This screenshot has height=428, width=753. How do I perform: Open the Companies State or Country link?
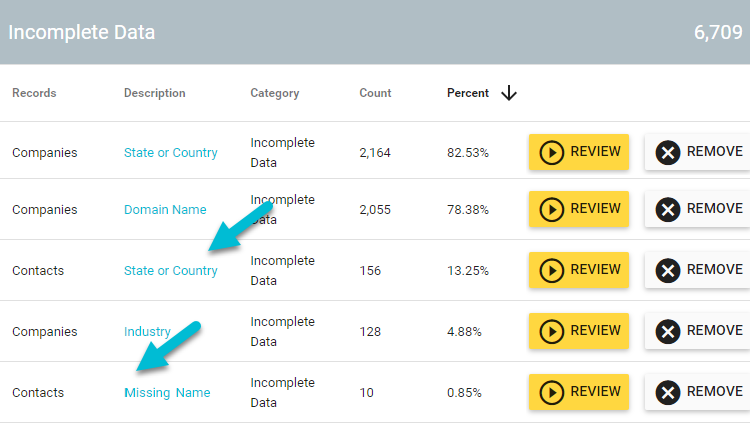pyautogui.click(x=170, y=153)
